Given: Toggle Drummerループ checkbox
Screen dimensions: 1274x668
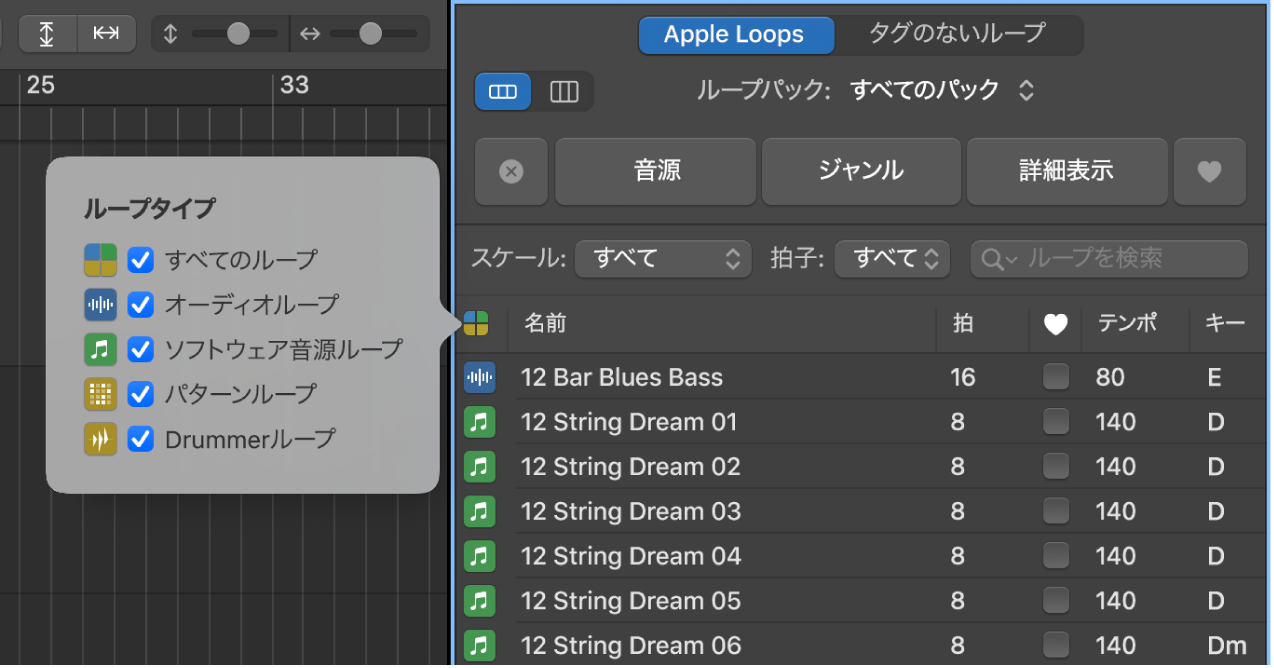Looking at the screenshot, I should click(x=141, y=439).
